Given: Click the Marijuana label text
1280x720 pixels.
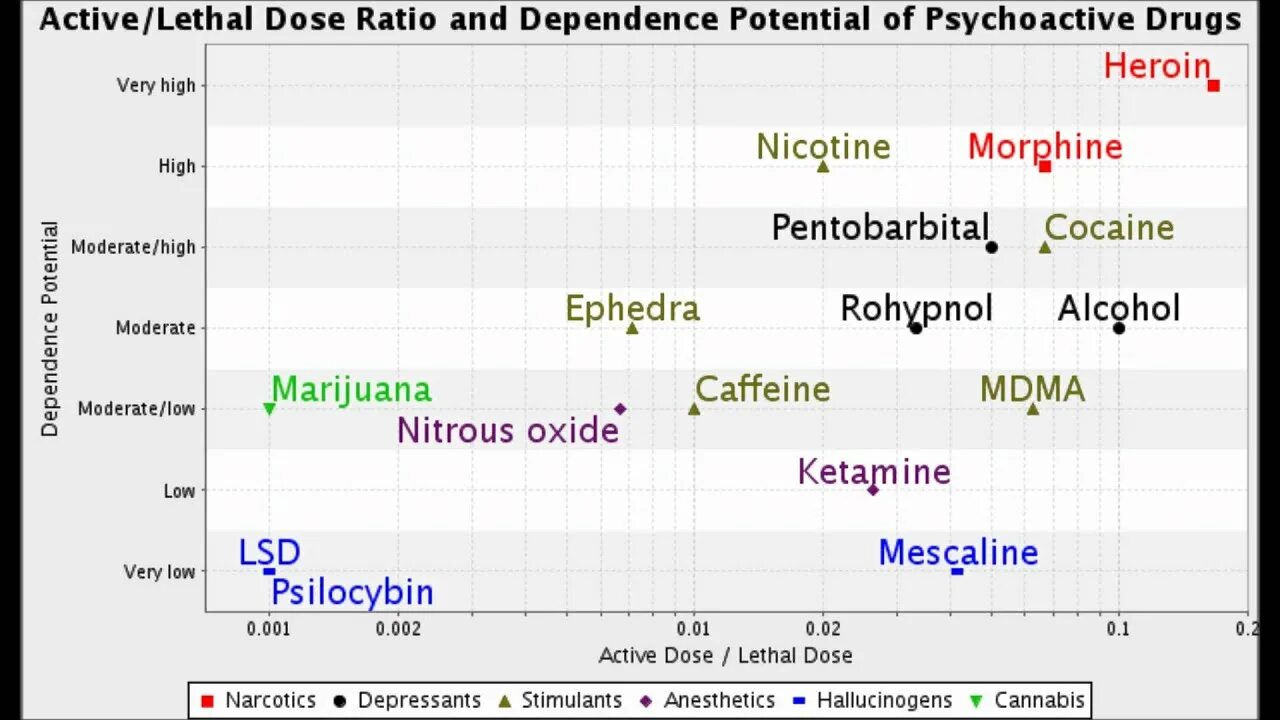Looking at the screenshot, I should 351,390.
